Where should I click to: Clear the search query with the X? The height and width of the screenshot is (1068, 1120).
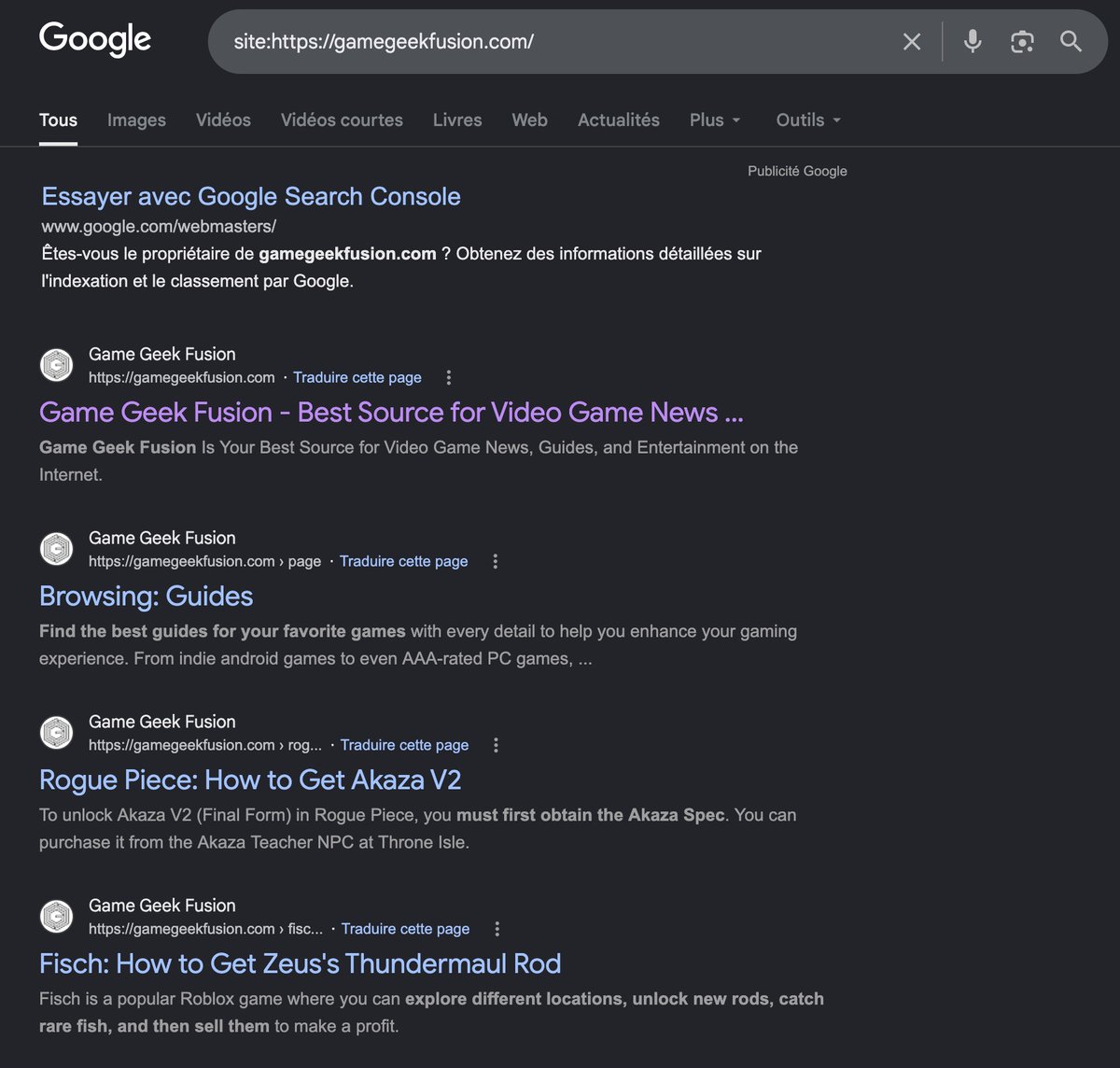912,41
